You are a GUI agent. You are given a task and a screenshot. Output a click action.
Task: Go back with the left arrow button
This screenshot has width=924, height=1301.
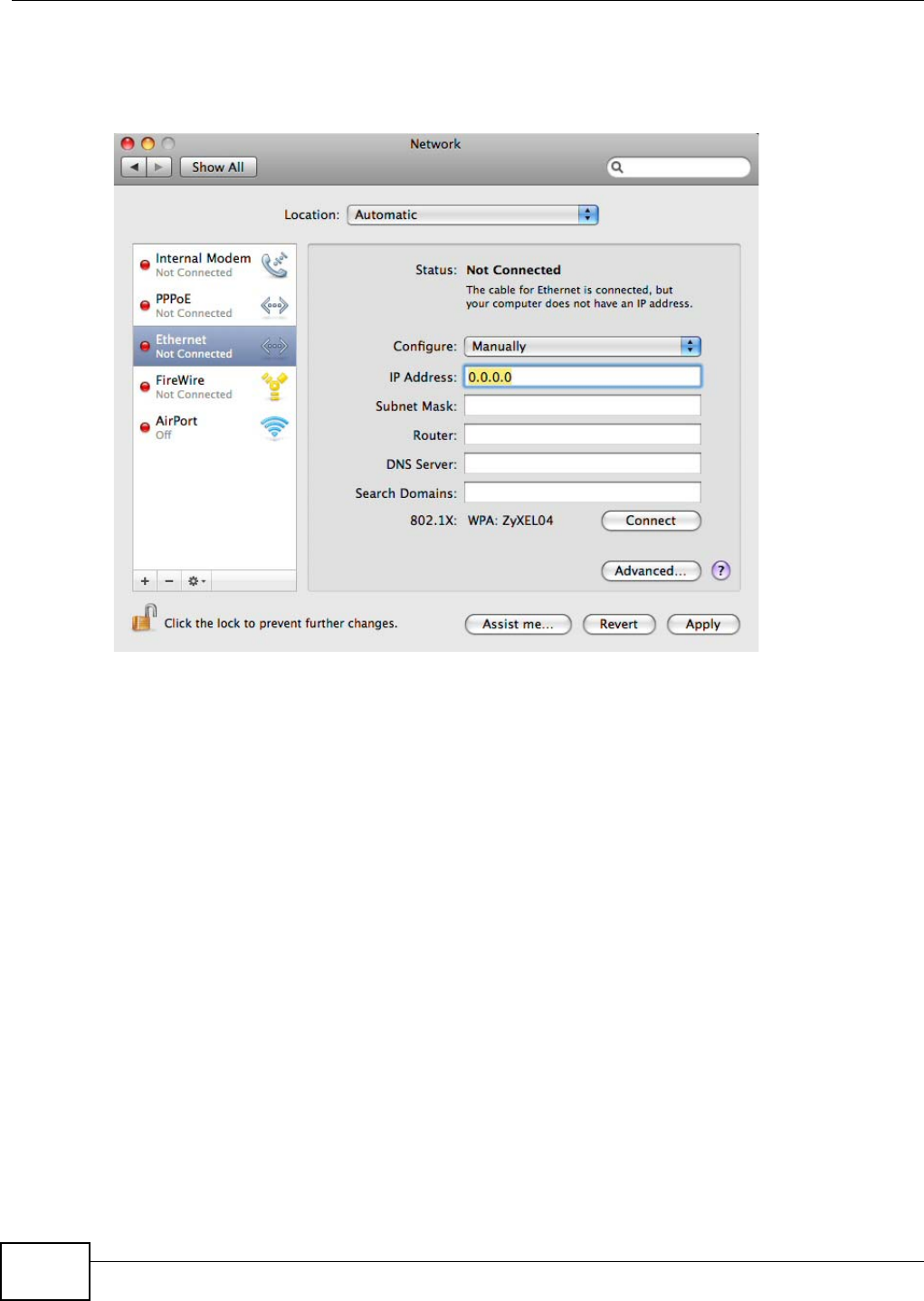tap(134, 167)
